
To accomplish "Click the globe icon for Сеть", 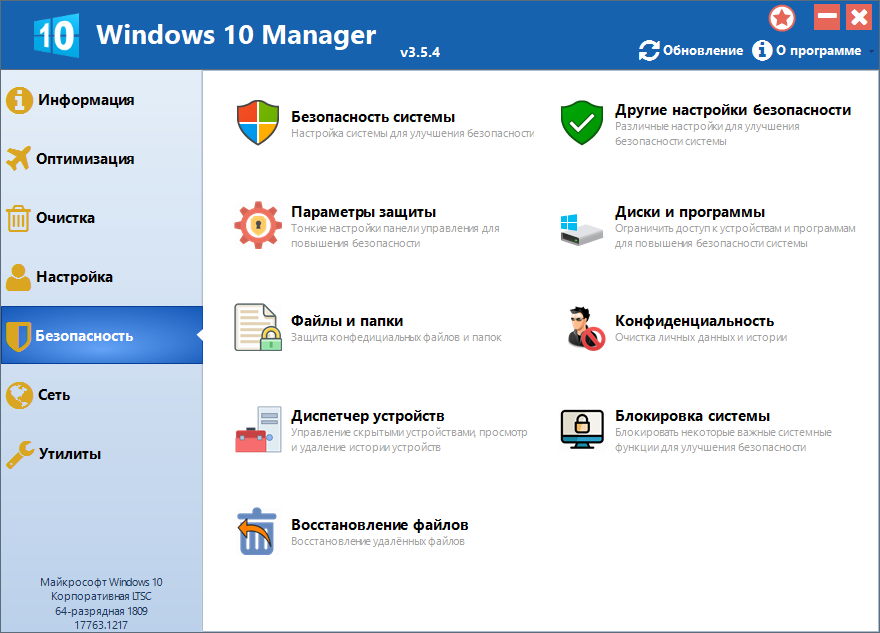I will click(19, 395).
